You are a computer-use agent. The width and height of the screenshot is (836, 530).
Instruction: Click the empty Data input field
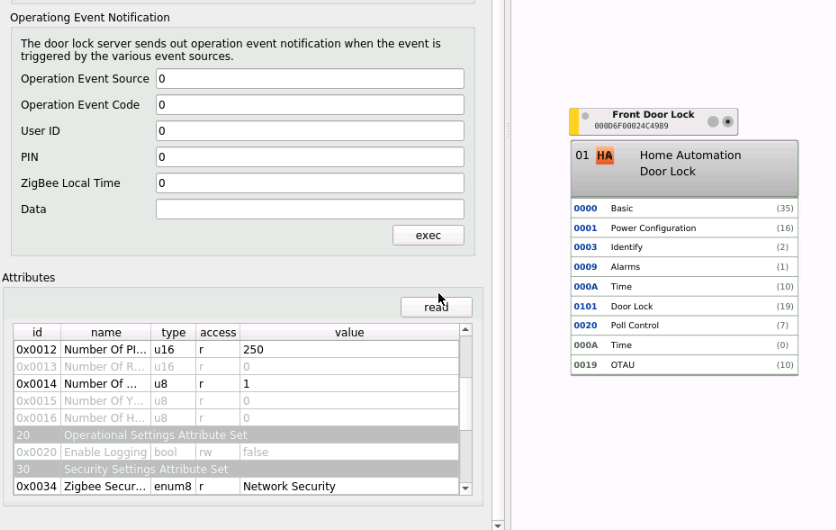(x=310, y=210)
